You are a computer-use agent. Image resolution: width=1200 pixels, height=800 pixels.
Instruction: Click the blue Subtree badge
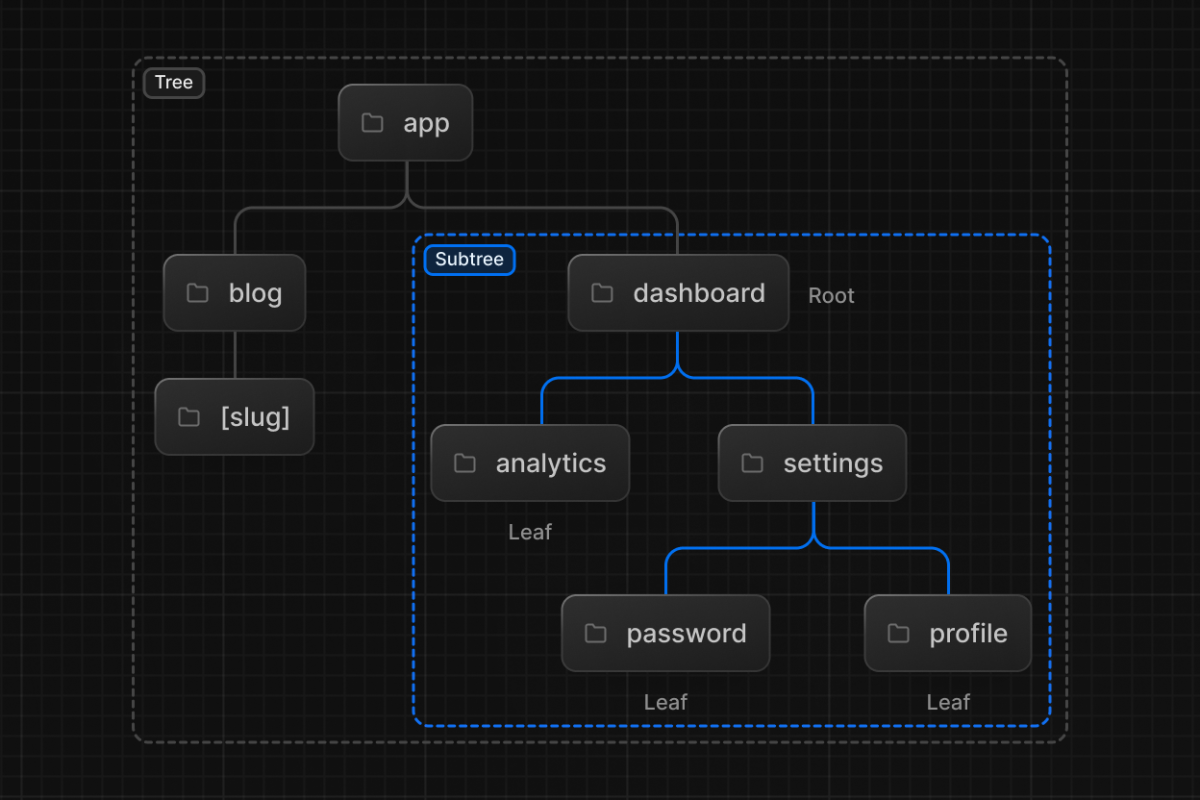tap(469, 260)
